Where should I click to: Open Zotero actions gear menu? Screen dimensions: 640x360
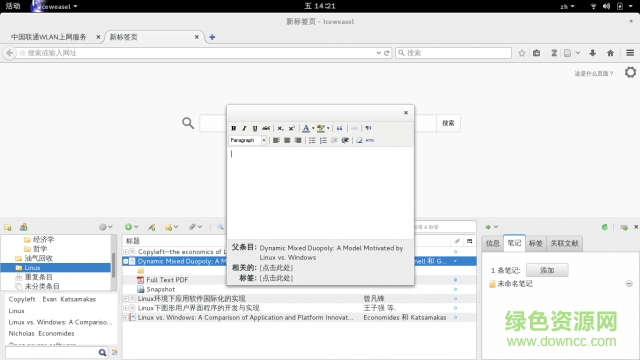tap(105, 227)
